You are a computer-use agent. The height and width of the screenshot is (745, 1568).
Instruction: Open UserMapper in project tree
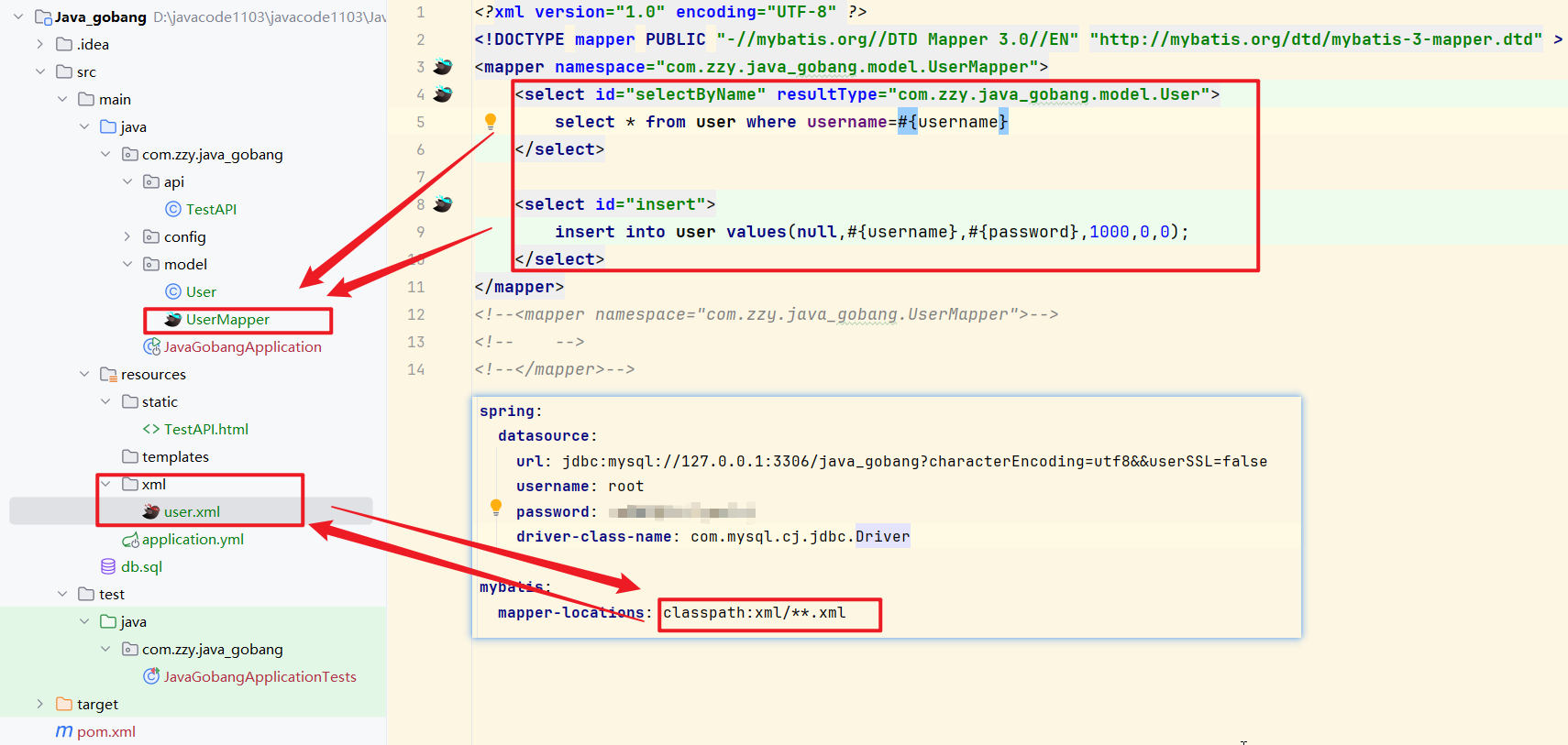click(227, 319)
